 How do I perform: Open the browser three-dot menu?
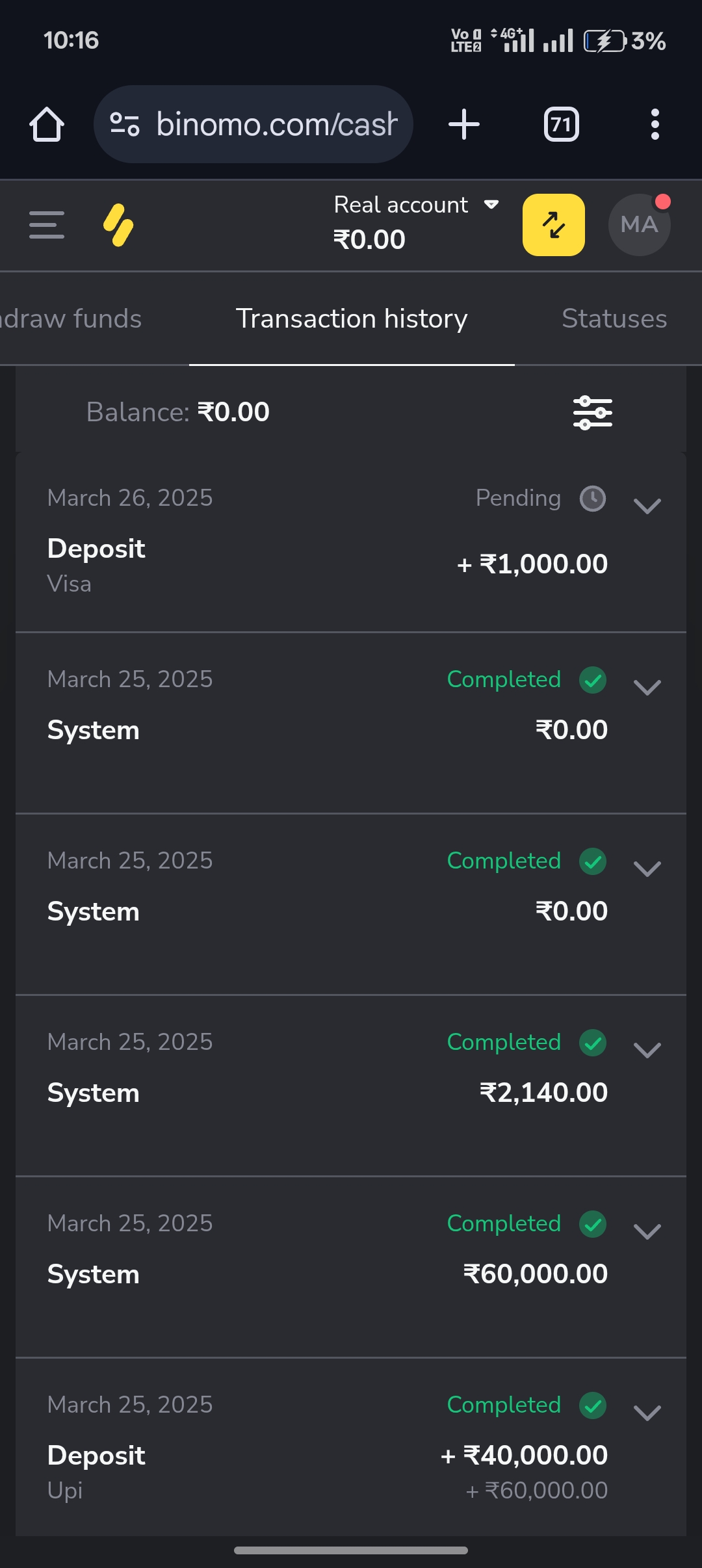(x=655, y=124)
